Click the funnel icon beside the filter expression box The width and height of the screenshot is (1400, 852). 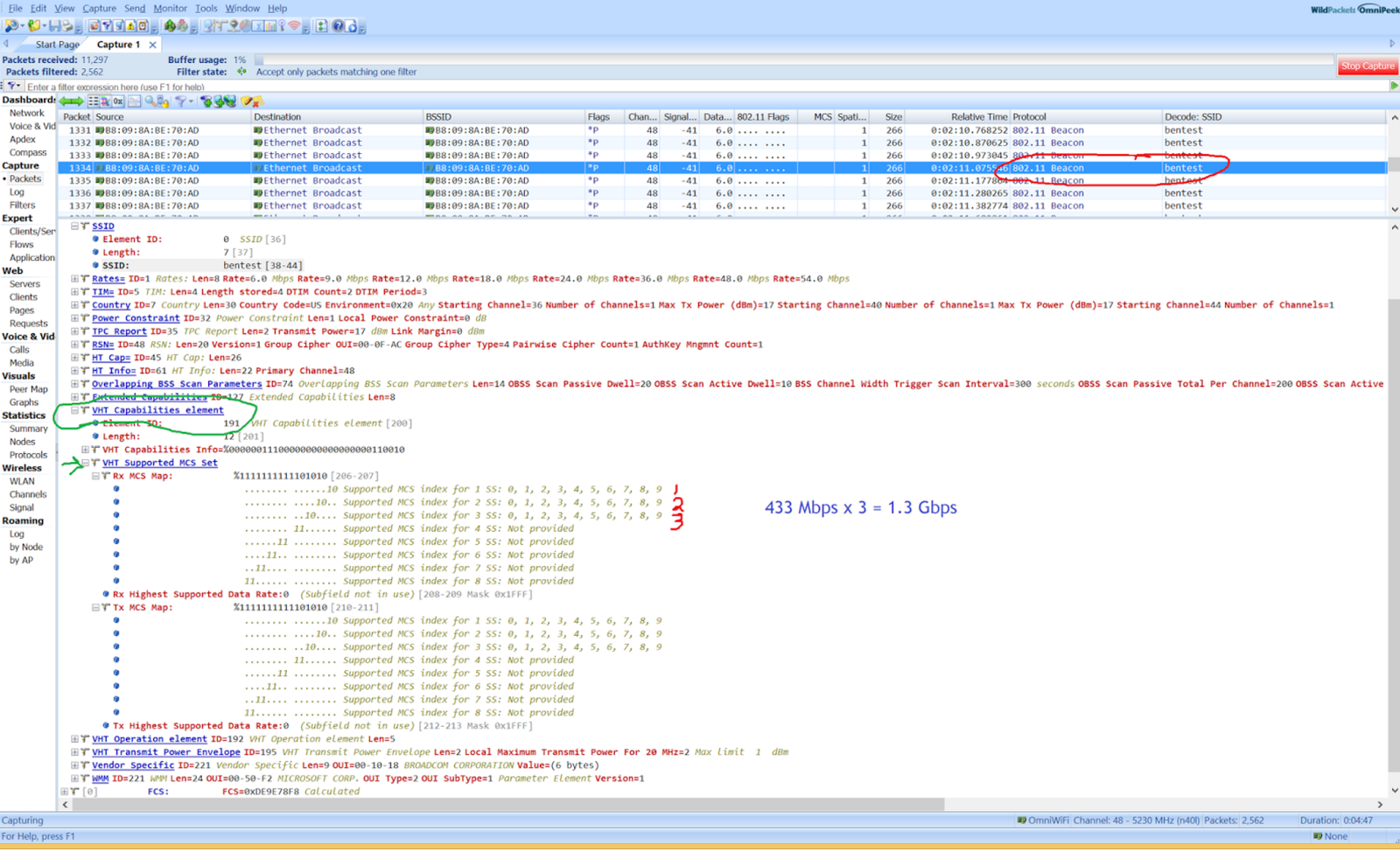click(12, 87)
